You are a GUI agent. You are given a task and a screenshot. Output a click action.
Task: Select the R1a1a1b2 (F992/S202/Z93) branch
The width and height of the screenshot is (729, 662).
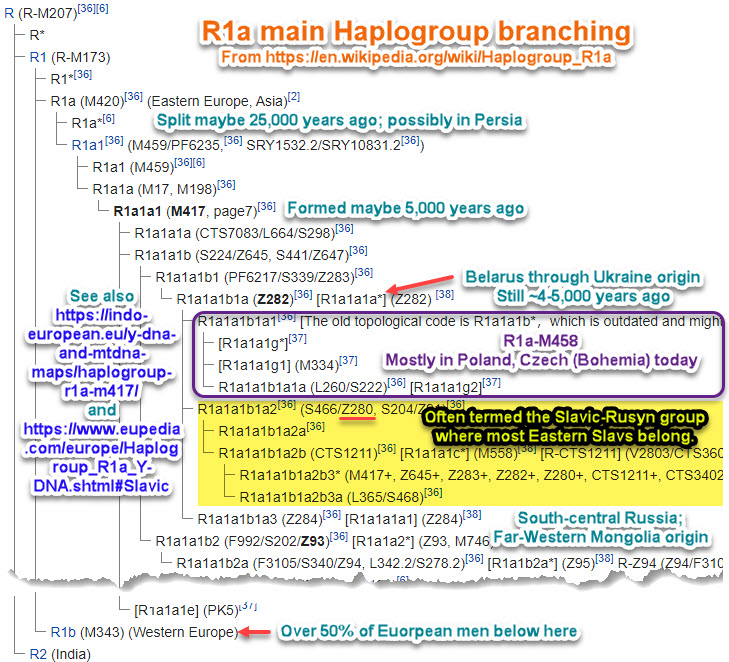[242, 540]
